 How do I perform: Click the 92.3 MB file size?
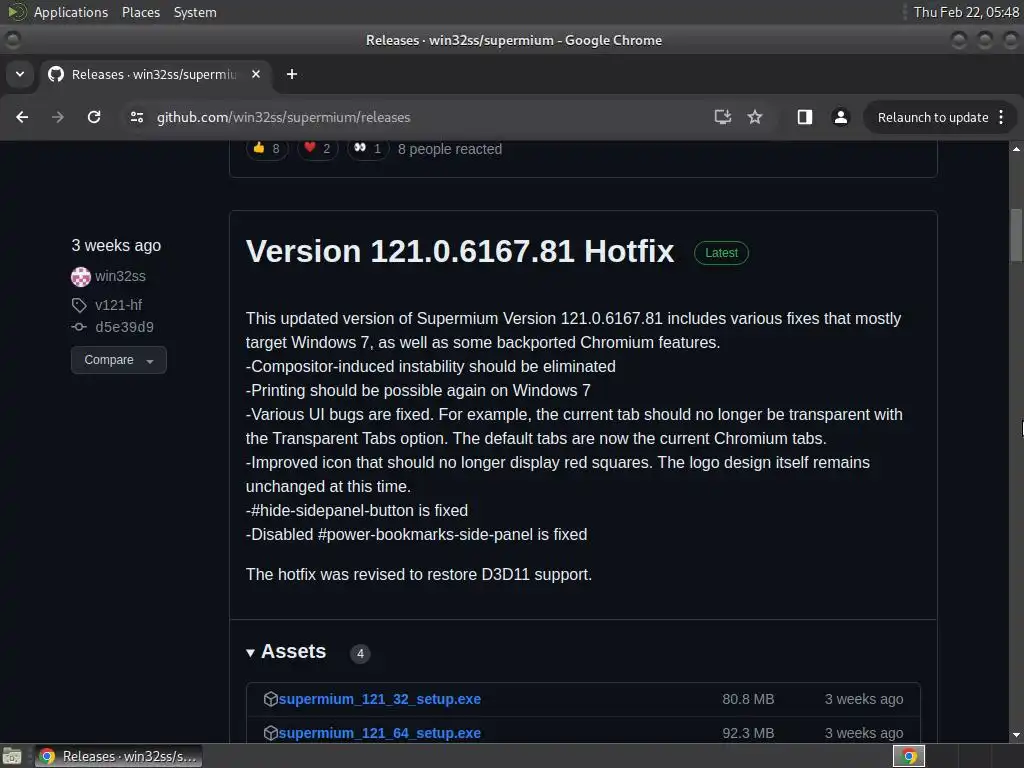pos(748,733)
